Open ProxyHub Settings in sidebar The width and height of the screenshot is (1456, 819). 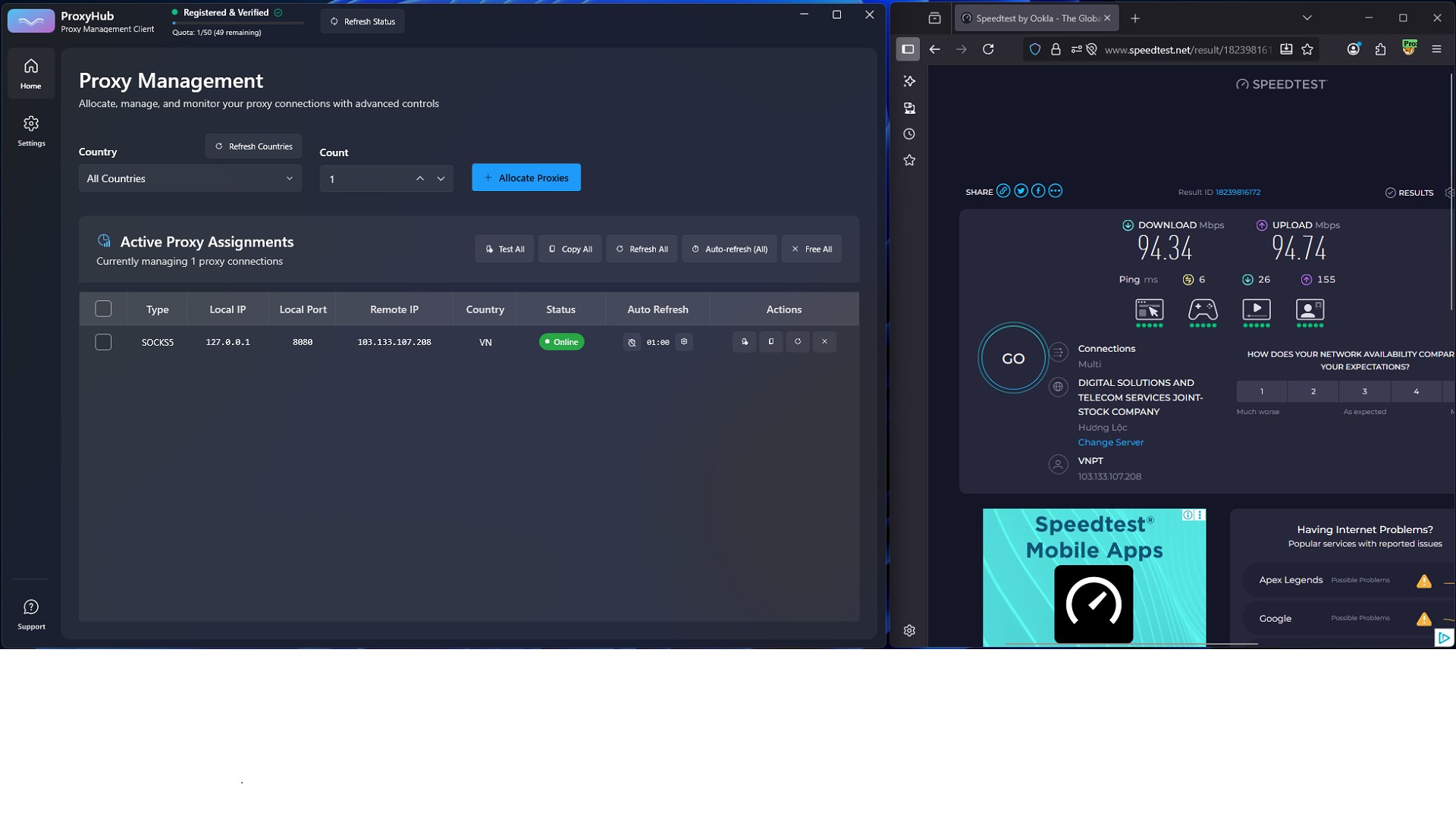click(31, 130)
